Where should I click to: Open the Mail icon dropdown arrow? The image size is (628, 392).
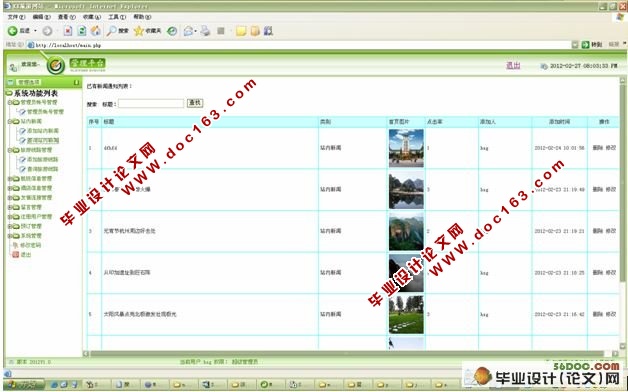[195, 31]
